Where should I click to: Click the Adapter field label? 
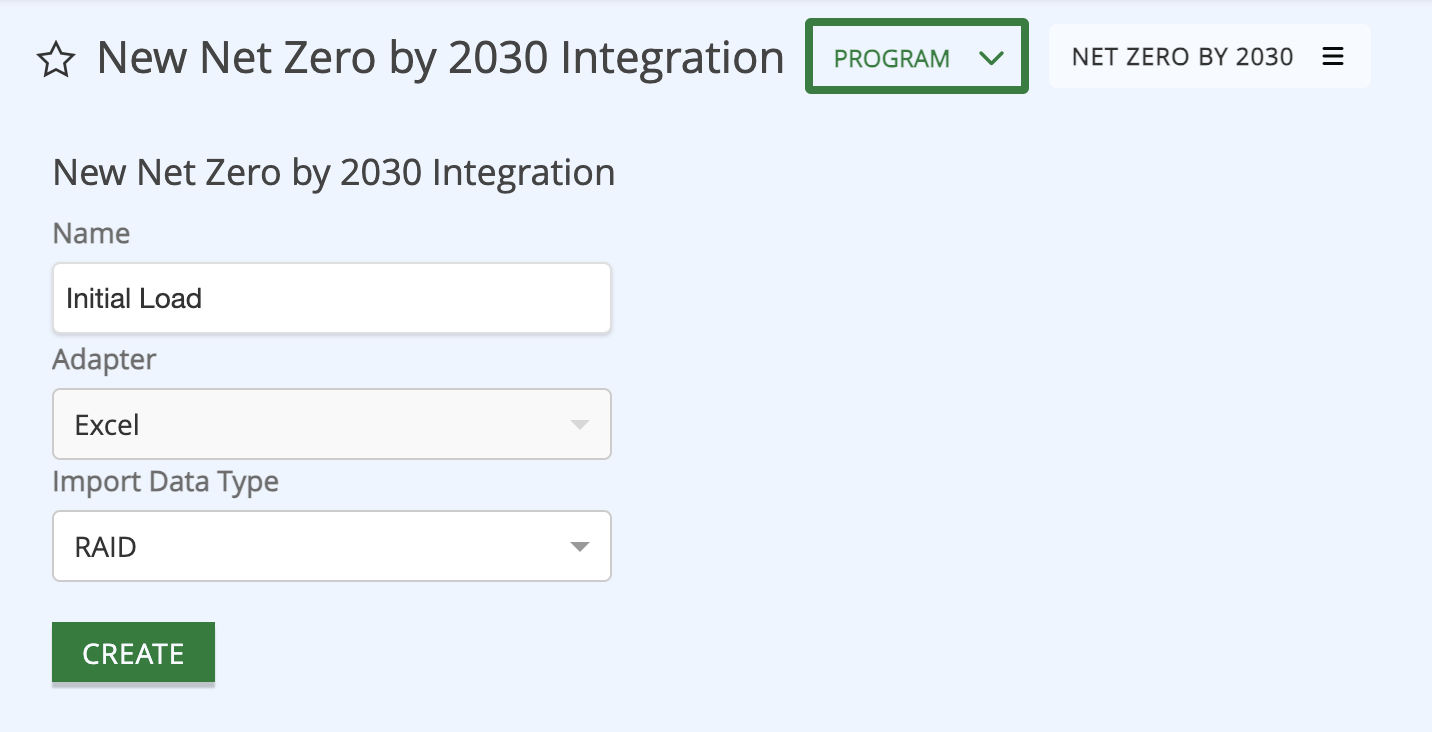(x=104, y=359)
